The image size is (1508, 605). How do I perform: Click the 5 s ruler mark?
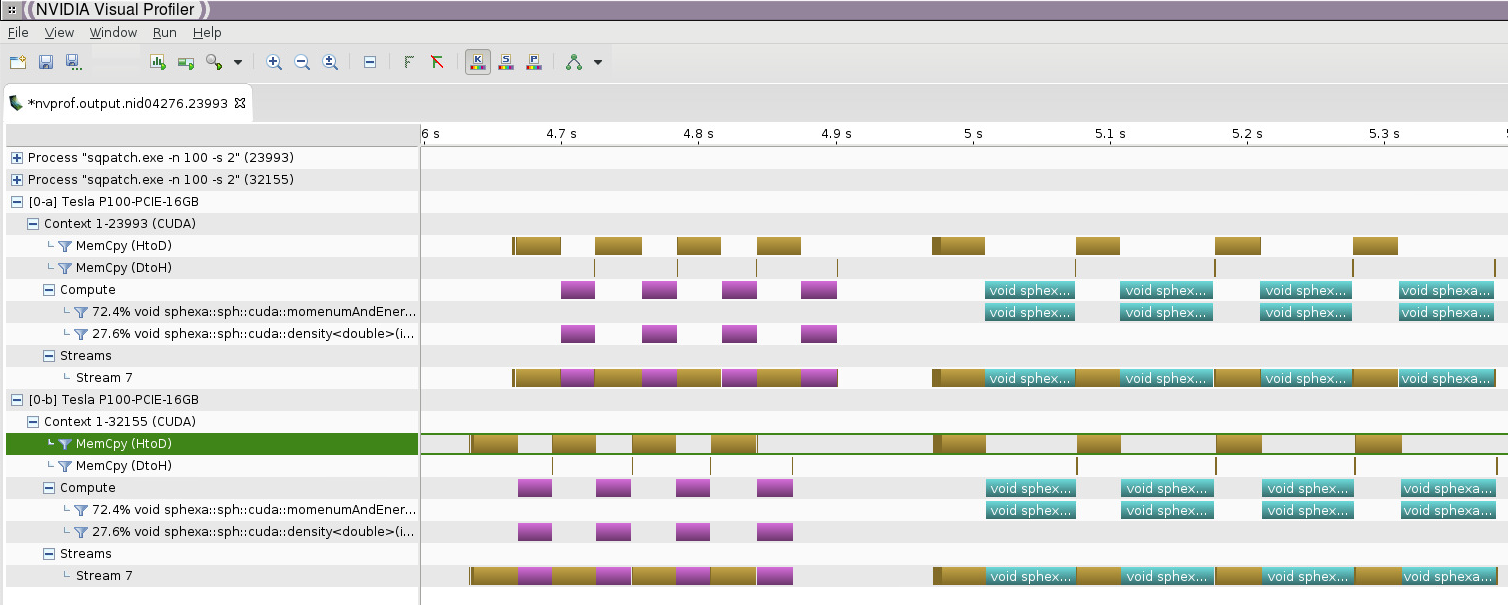pos(973,133)
